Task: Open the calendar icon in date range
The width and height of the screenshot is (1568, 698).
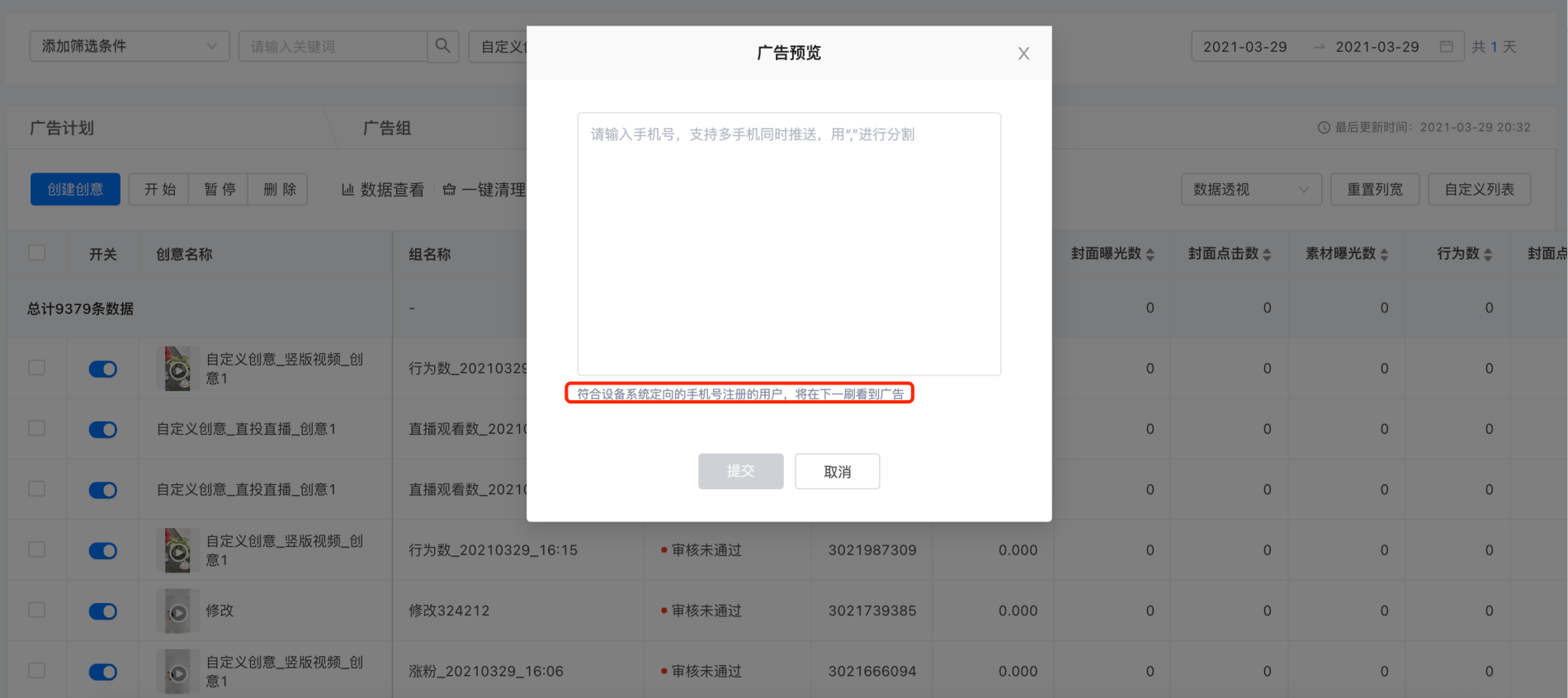Action: (x=1446, y=46)
